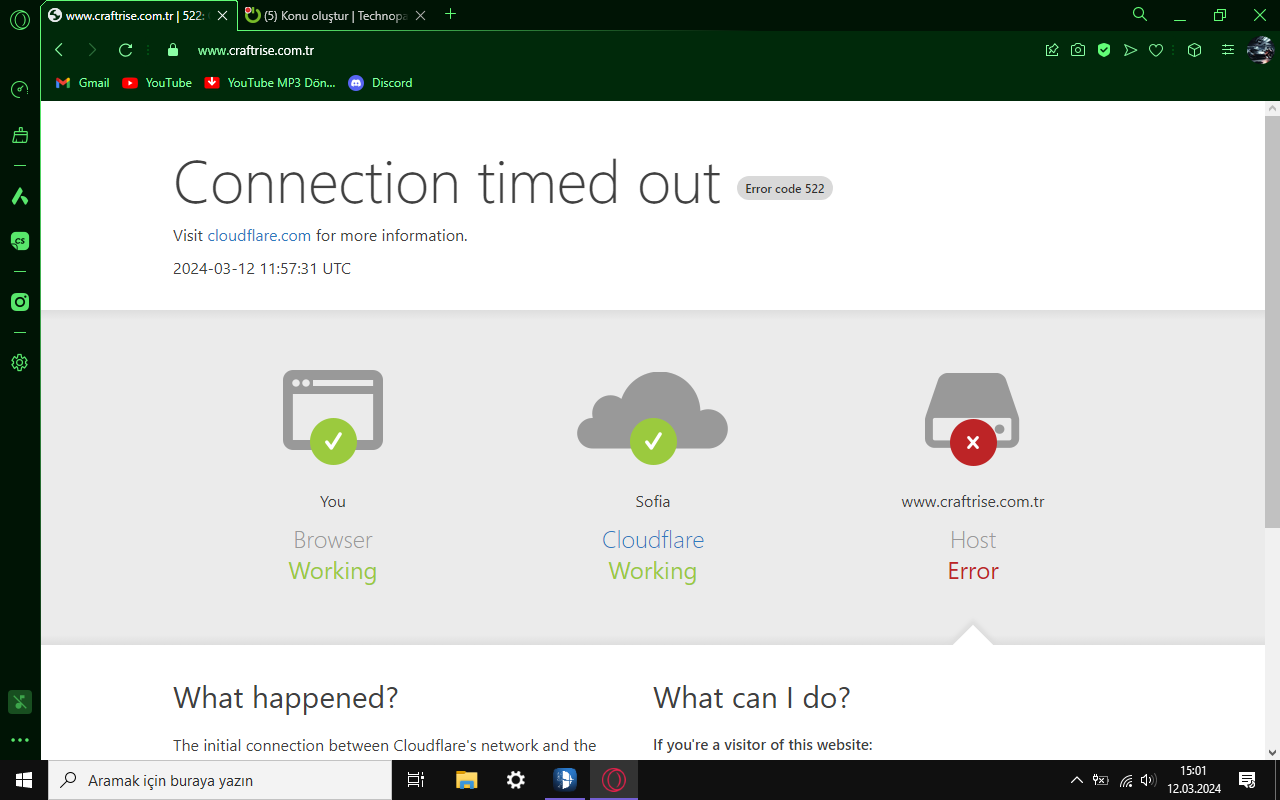Open the taskbar clock showing 15:01
The width and height of the screenshot is (1280, 800).
click(1194, 780)
